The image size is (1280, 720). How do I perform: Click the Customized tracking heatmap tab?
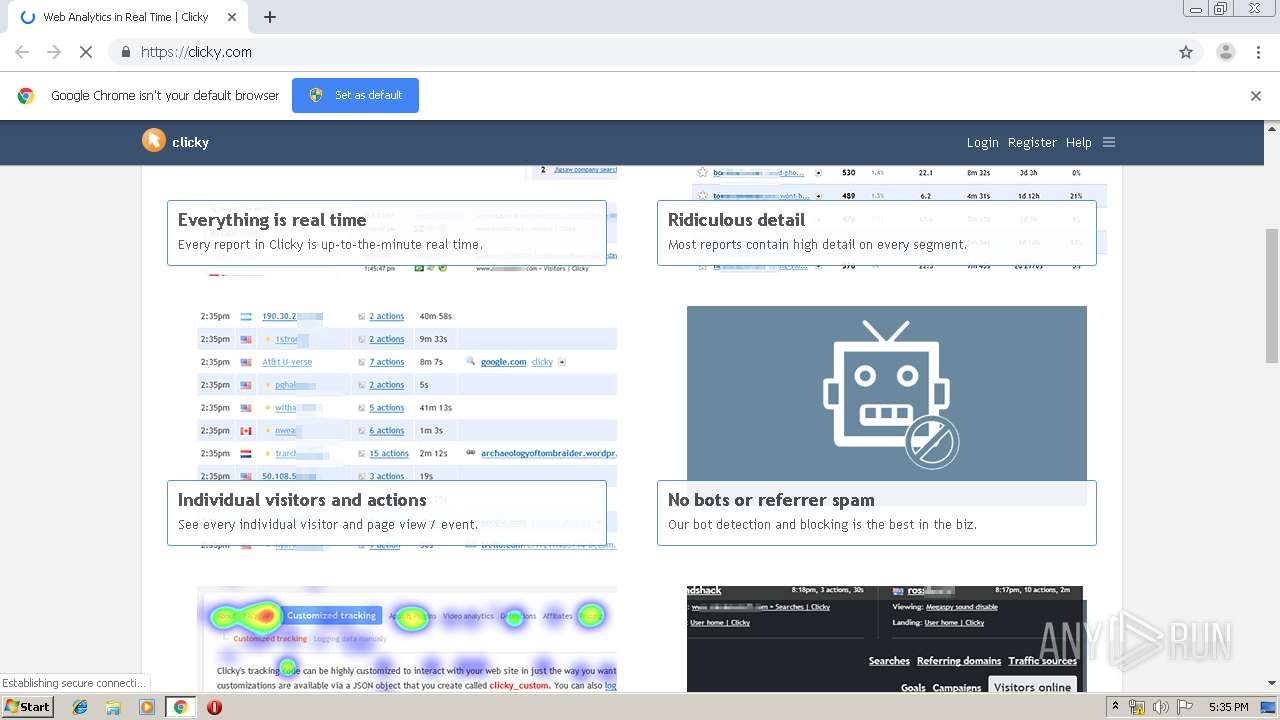pyautogui.click(x=331, y=616)
